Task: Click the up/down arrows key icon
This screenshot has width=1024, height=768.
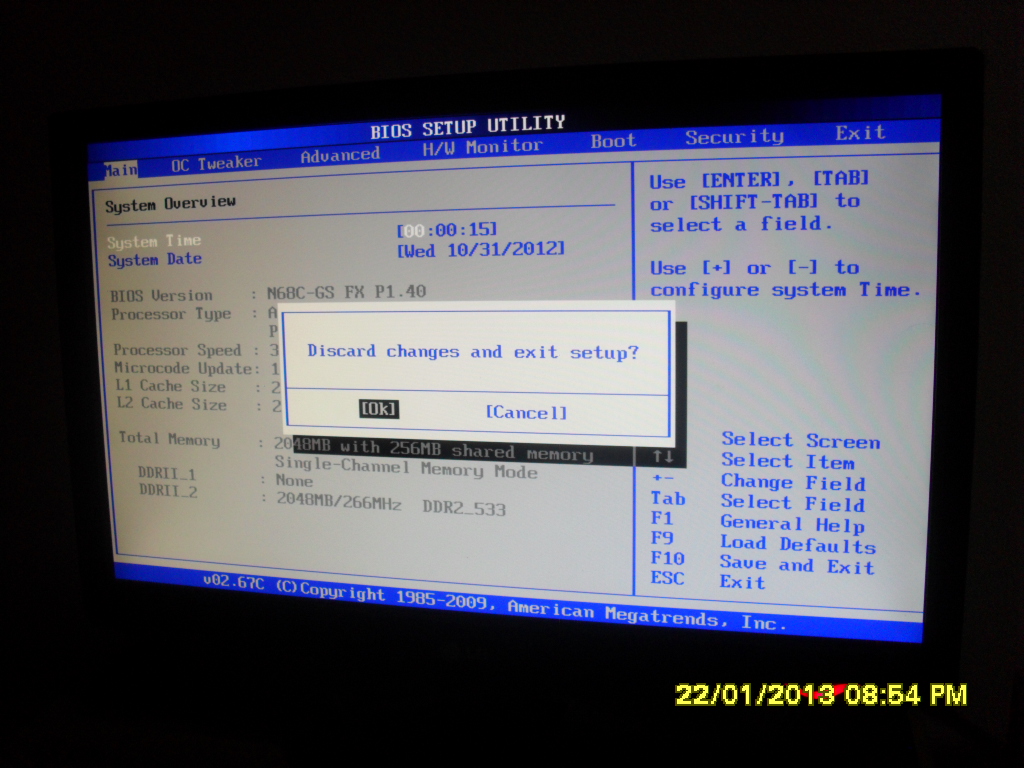Action: tap(663, 456)
